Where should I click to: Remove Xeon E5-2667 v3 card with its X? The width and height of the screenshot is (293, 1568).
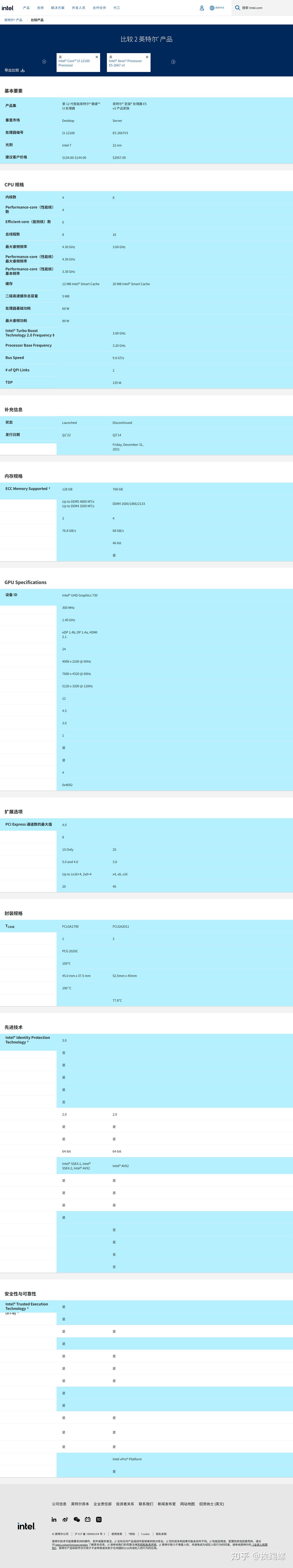click(147, 57)
